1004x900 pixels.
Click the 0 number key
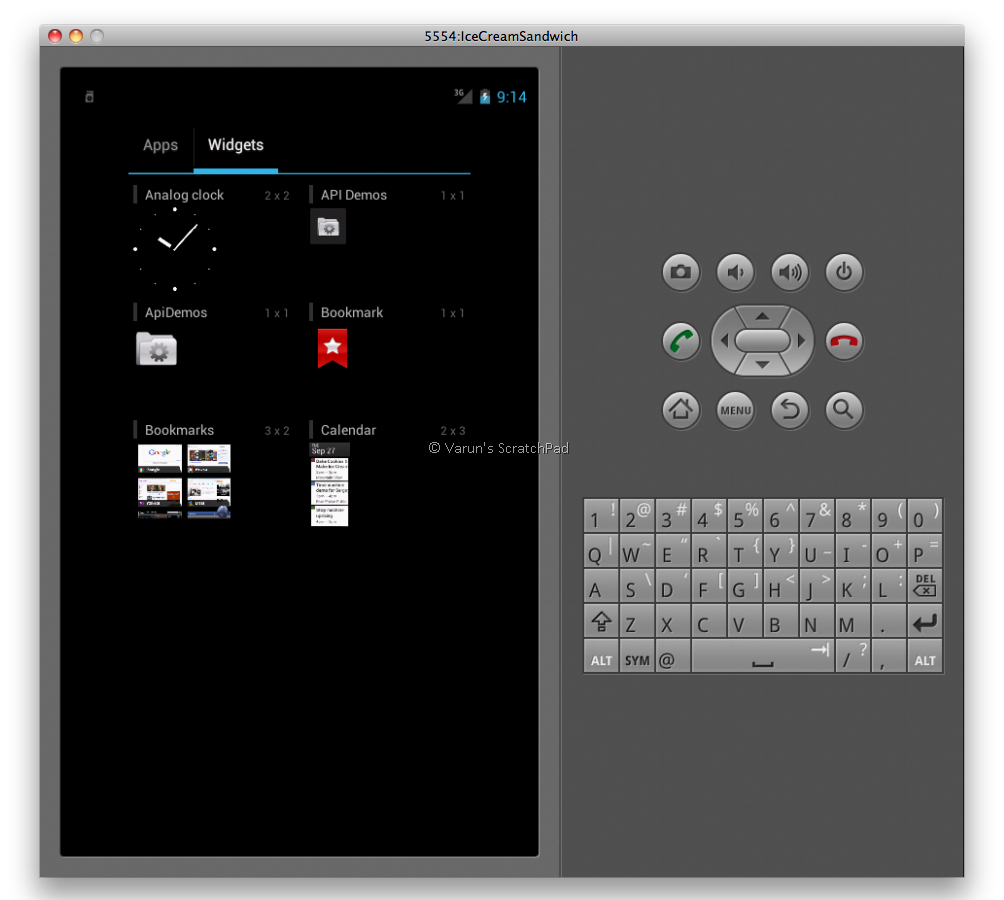point(925,516)
